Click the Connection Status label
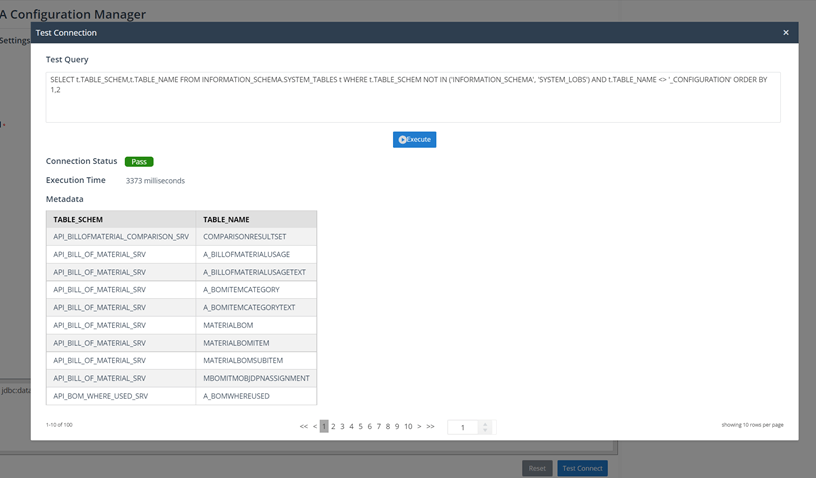 click(82, 161)
